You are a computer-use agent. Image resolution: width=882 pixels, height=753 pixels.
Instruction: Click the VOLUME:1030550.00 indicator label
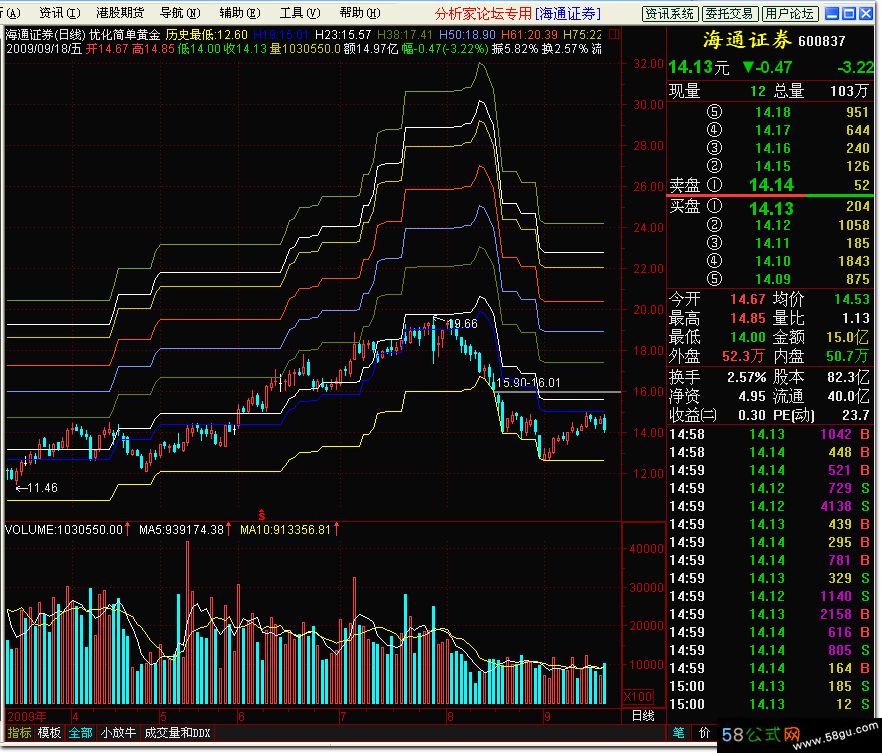[64, 530]
